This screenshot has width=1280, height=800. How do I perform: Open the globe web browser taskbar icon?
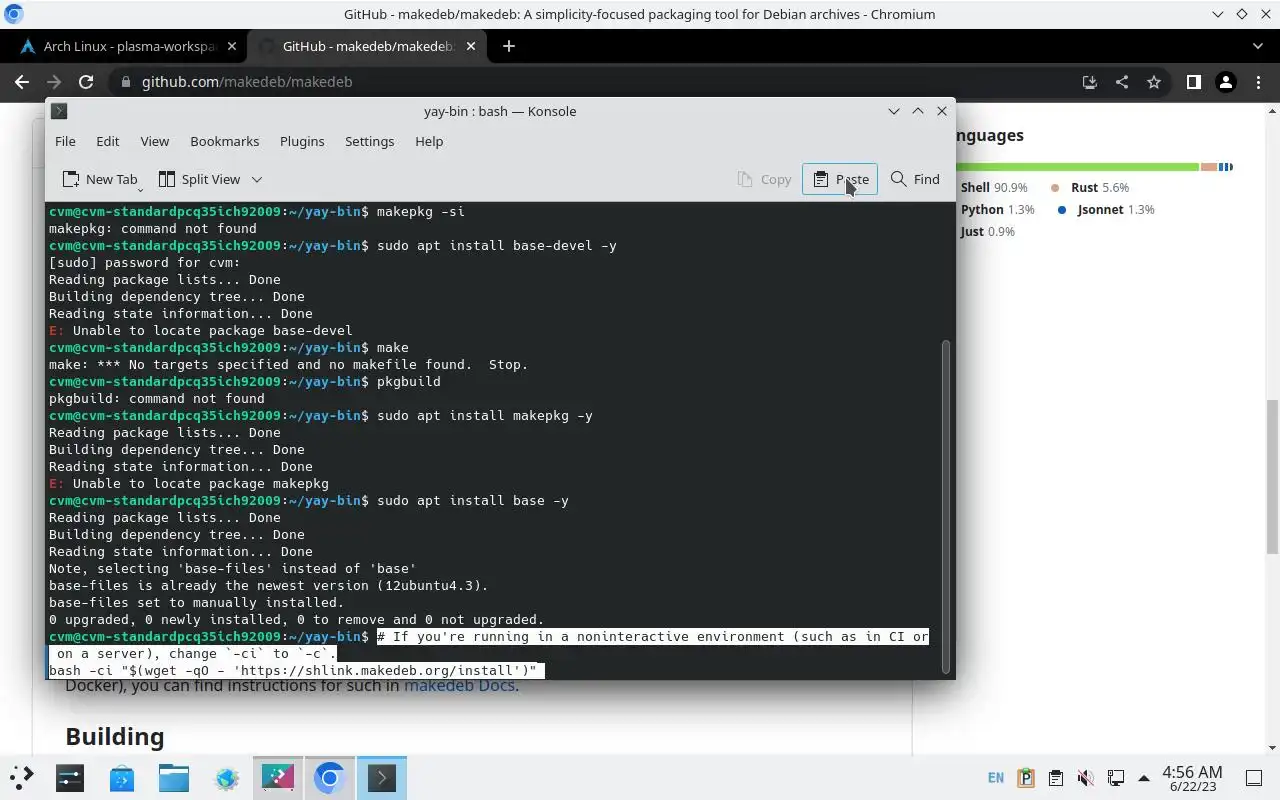point(226,777)
